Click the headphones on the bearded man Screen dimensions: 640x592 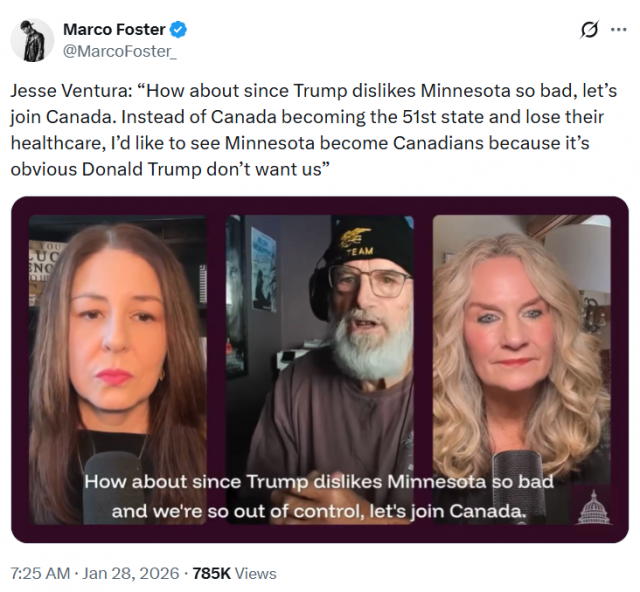tap(319, 283)
